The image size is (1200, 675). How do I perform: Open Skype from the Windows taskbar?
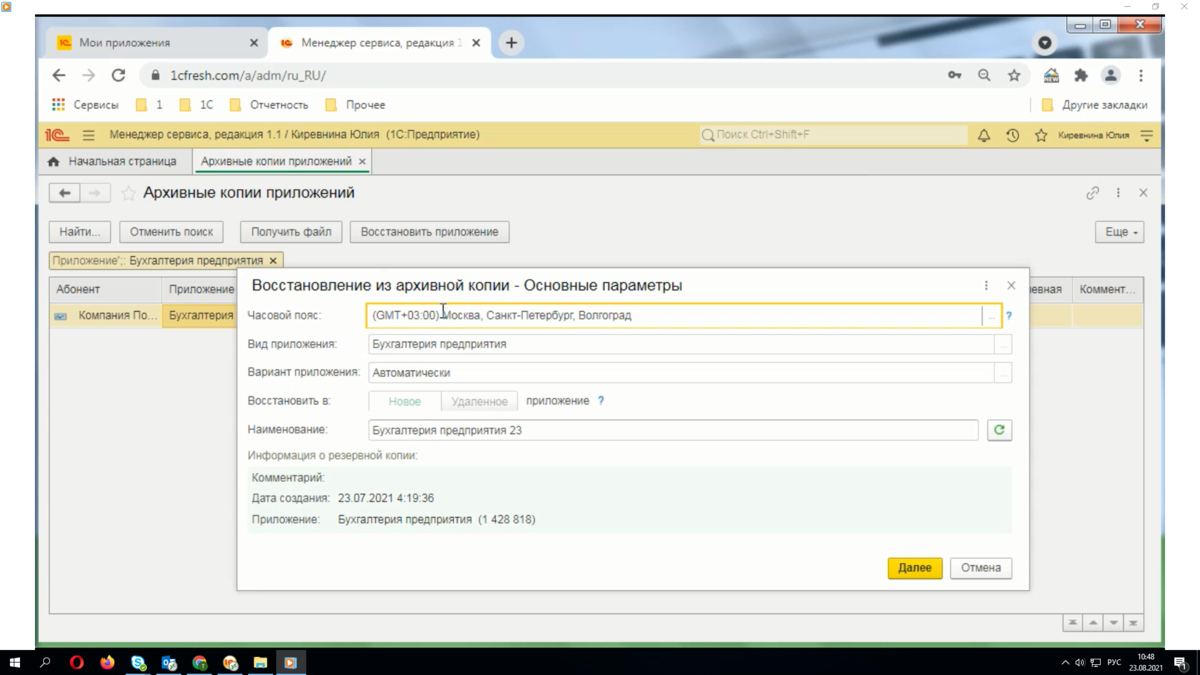click(x=138, y=662)
